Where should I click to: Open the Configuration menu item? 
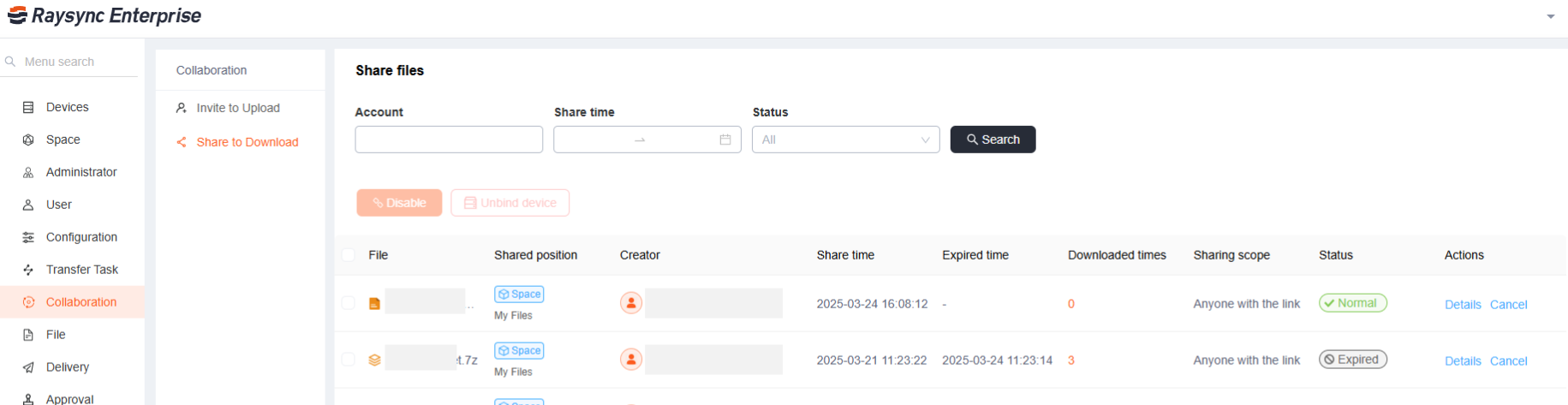[x=72, y=237]
